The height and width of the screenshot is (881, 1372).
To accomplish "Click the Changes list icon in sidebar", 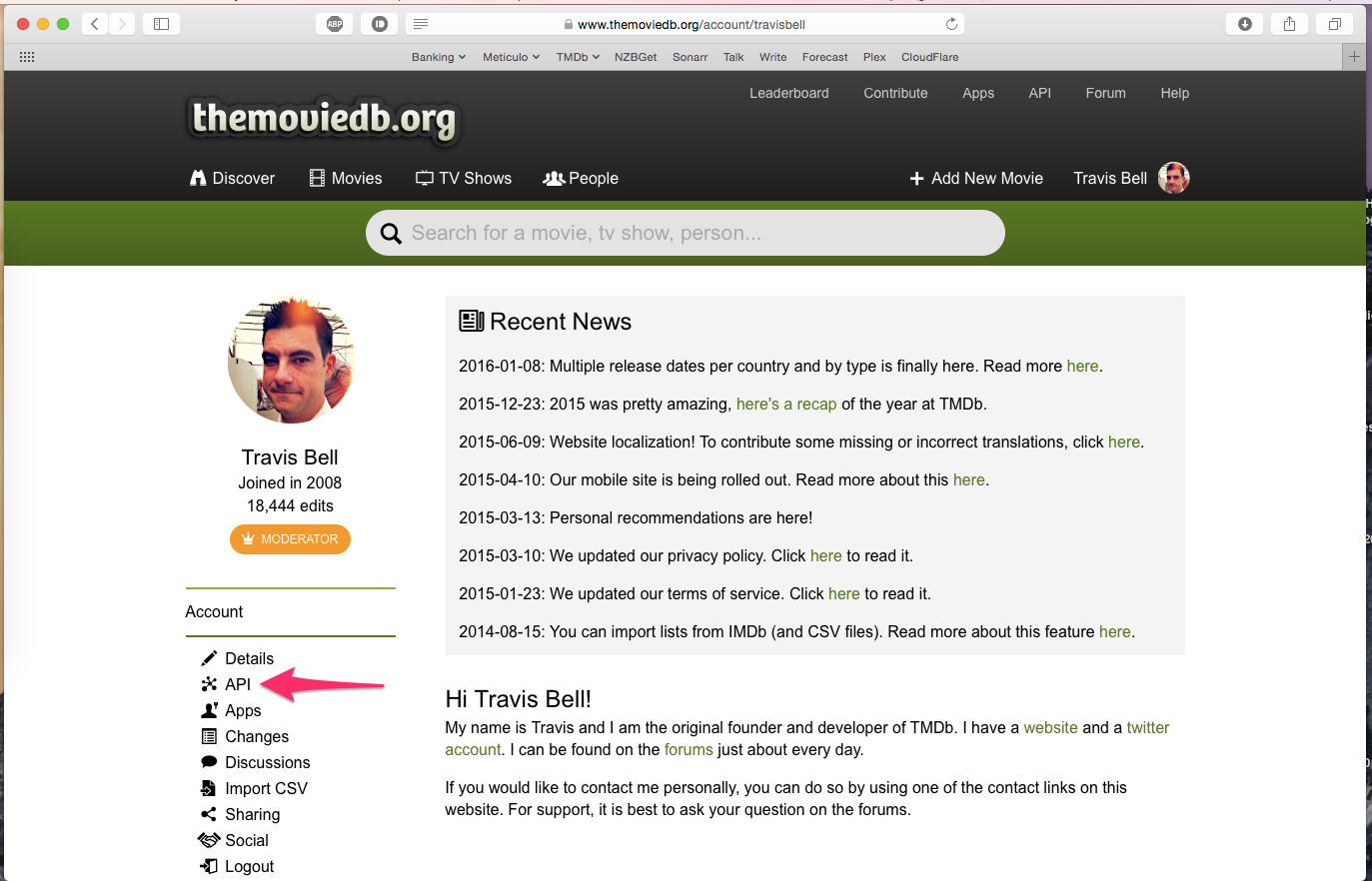I will point(209,736).
